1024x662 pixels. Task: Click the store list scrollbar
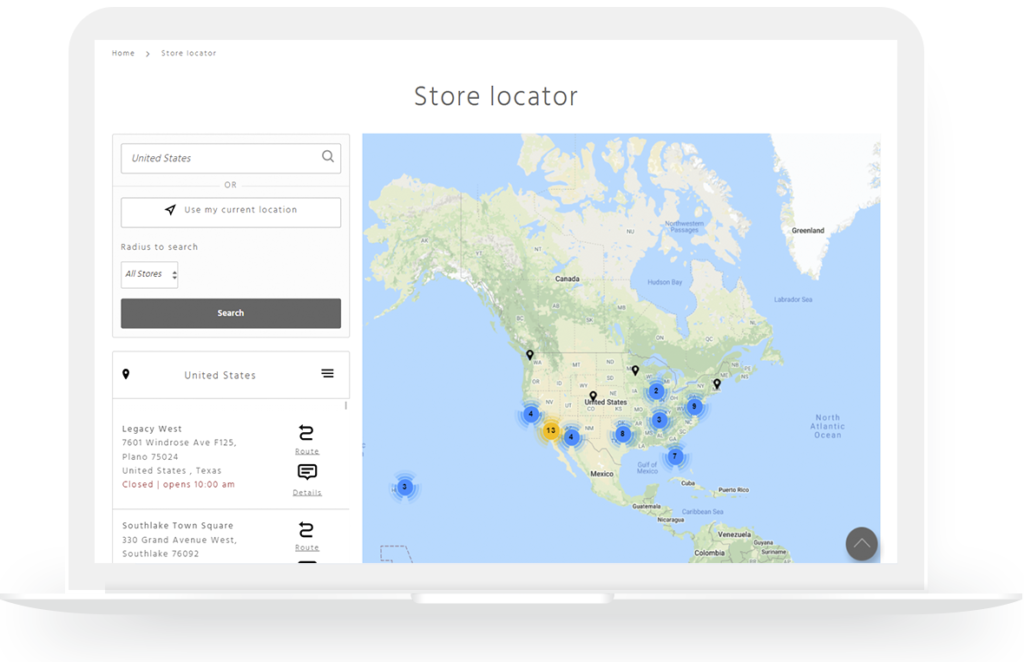[347, 406]
